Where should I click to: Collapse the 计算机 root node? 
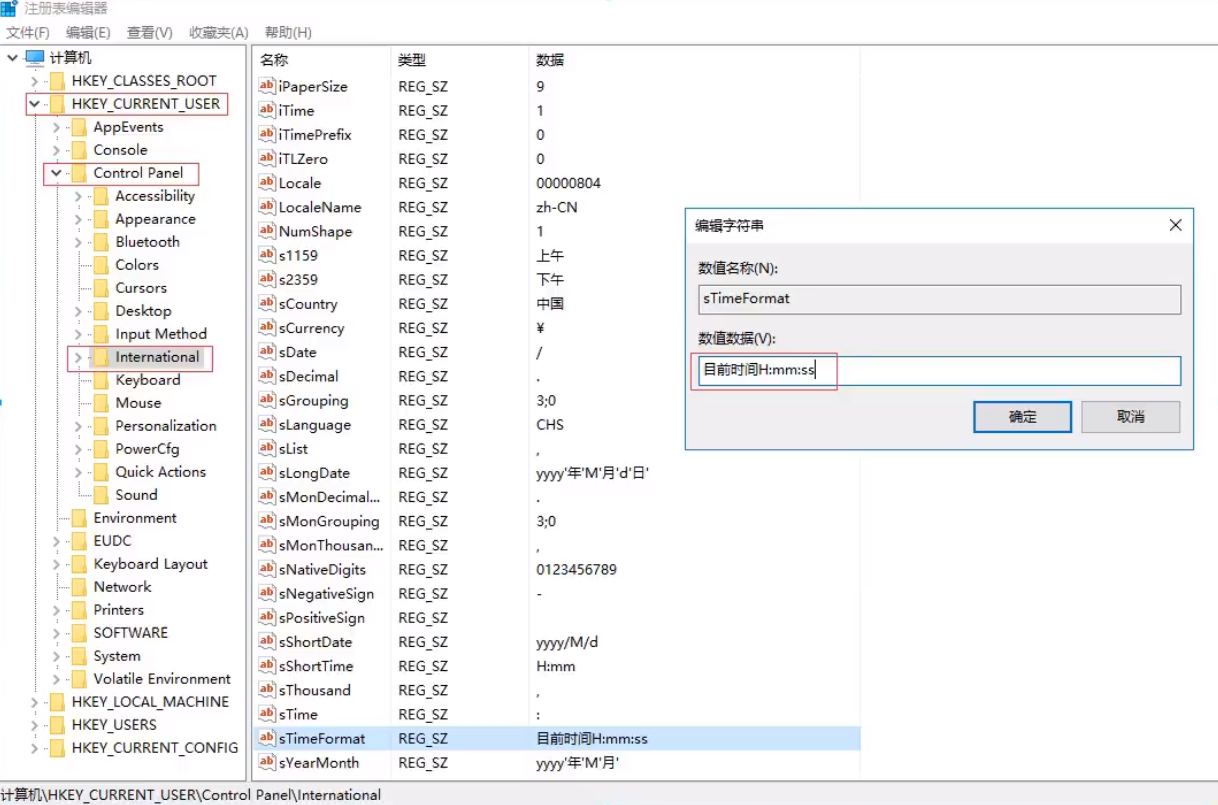[12, 58]
